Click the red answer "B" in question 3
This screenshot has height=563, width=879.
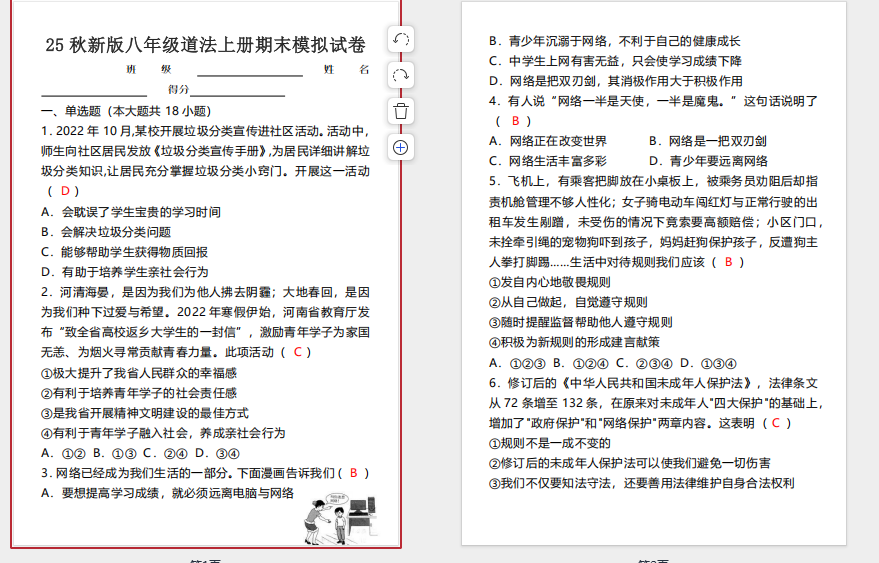click(353, 473)
